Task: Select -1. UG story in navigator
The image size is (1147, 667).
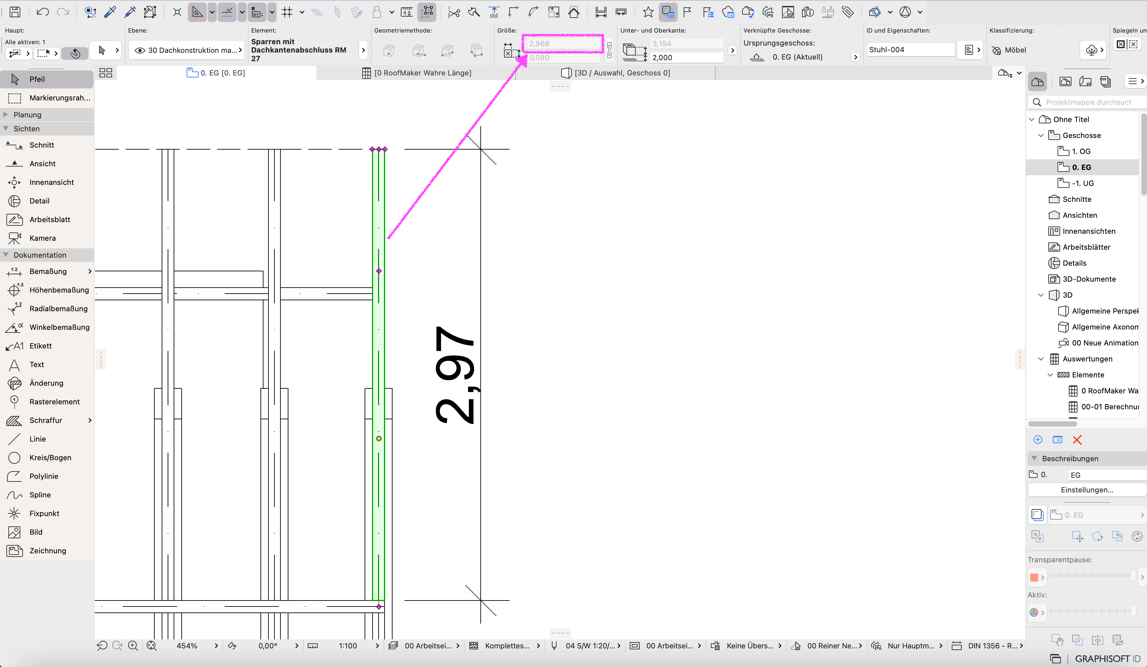Action: (x=1076, y=184)
